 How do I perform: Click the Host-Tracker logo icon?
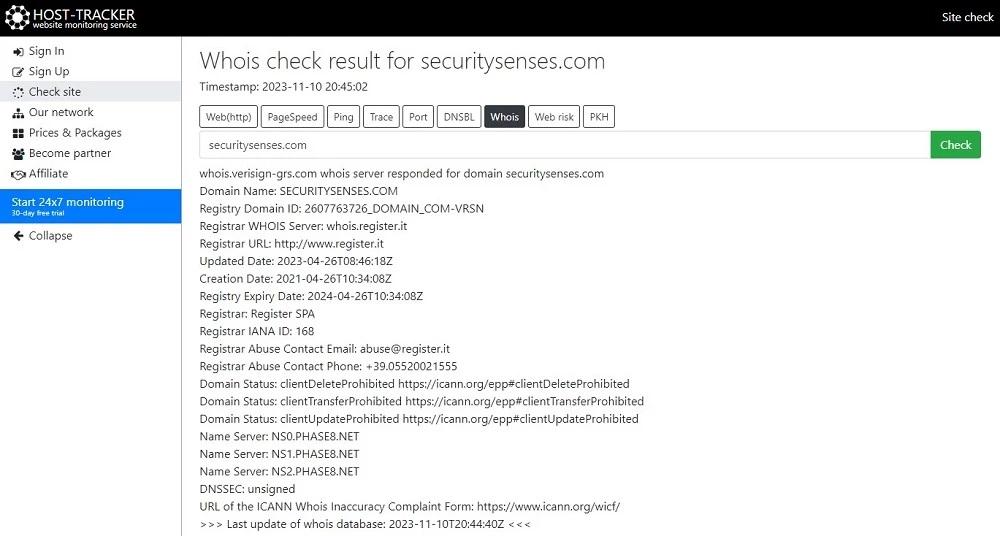[x=17, y=18]
